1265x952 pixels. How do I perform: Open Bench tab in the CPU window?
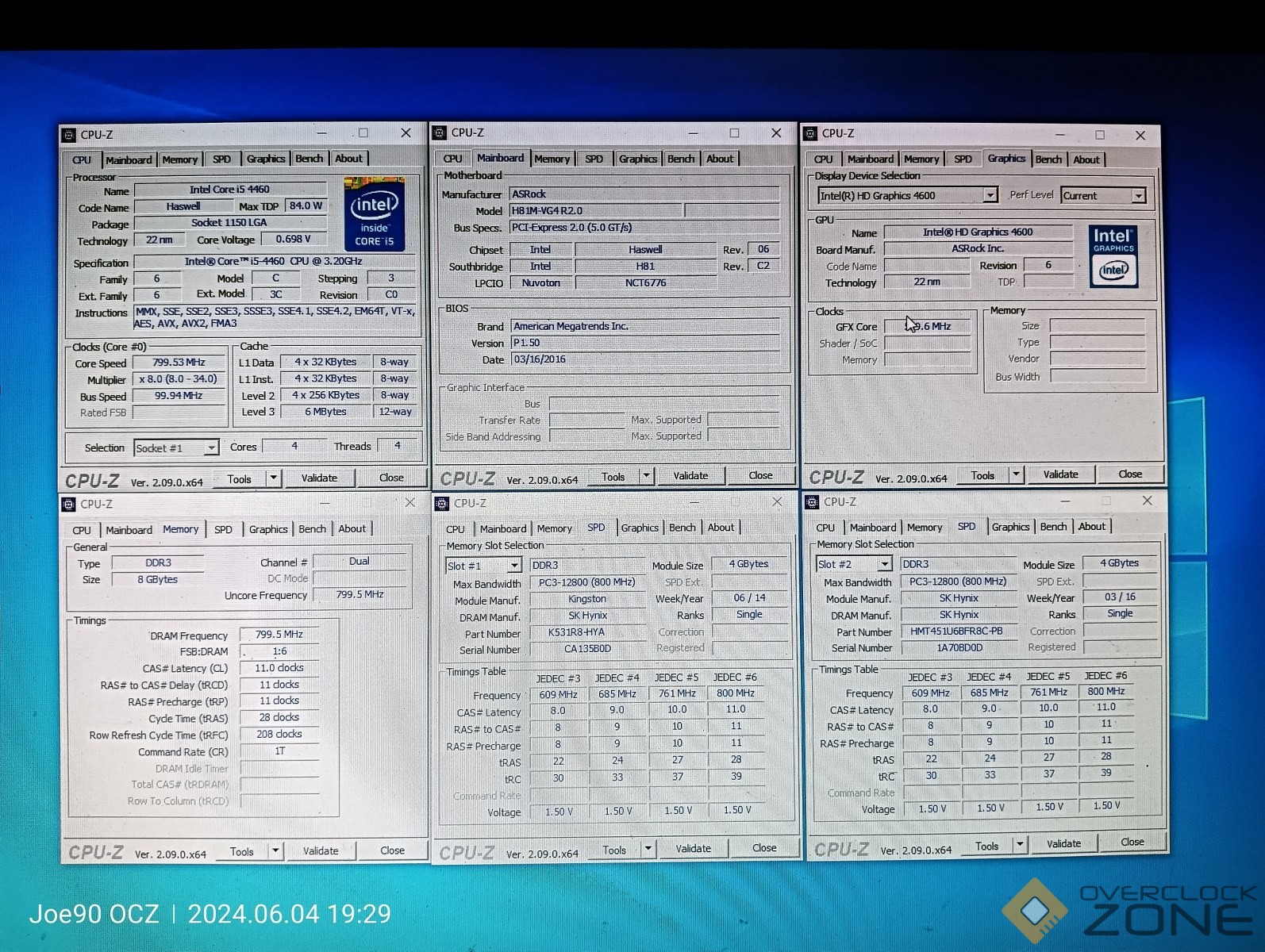point(310,159)
